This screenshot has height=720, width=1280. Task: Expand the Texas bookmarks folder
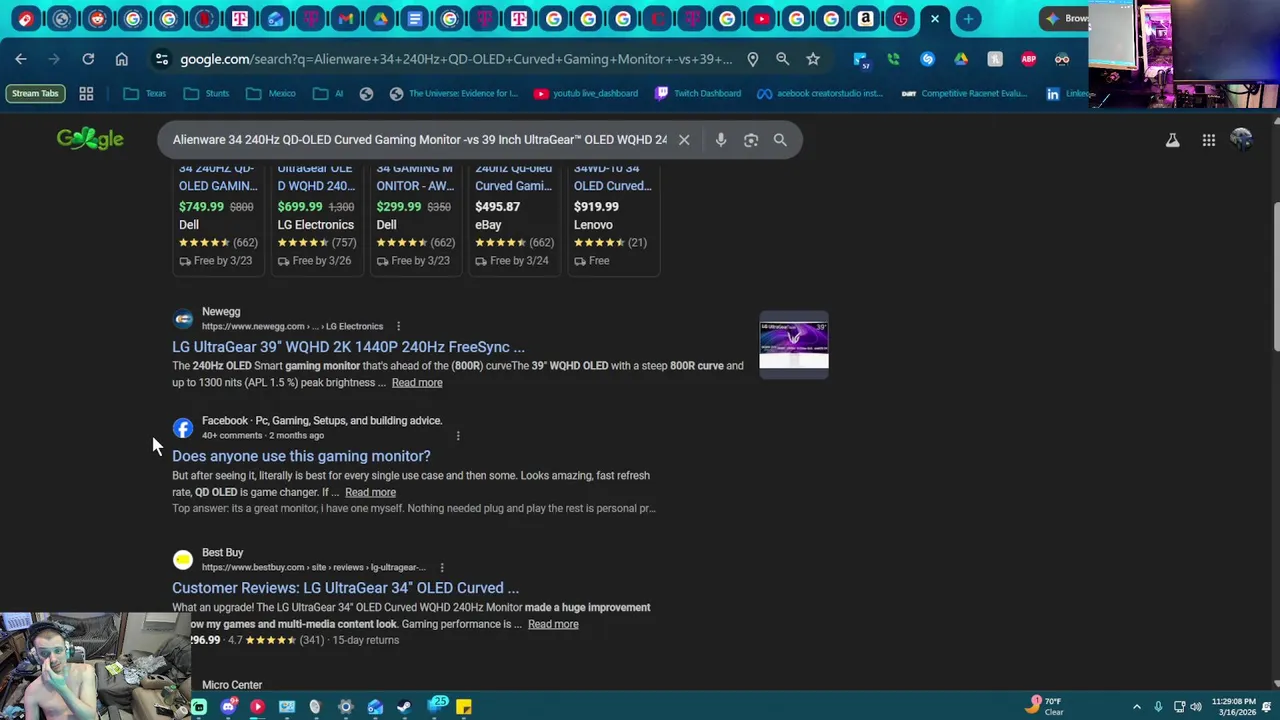click(145, 93)
